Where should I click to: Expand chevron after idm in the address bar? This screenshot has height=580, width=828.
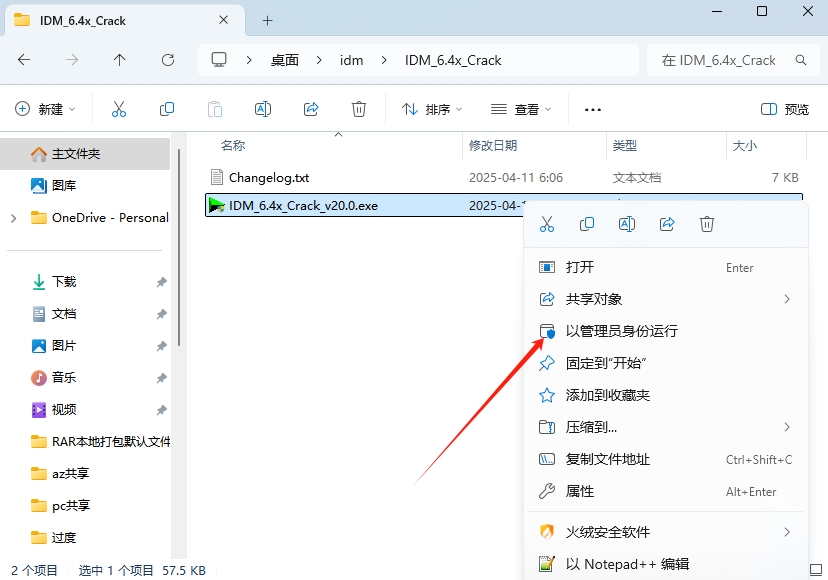click(384, 60)
